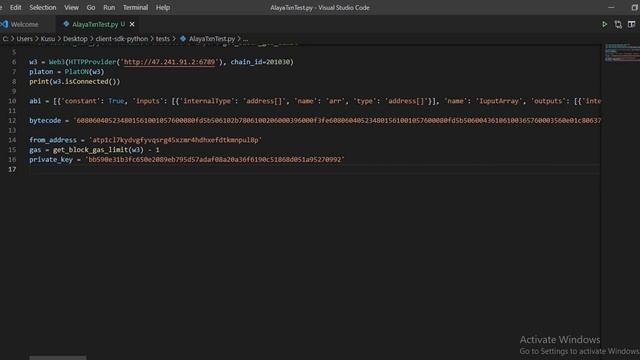
Task: Open the Go menu
Action: 91,7
